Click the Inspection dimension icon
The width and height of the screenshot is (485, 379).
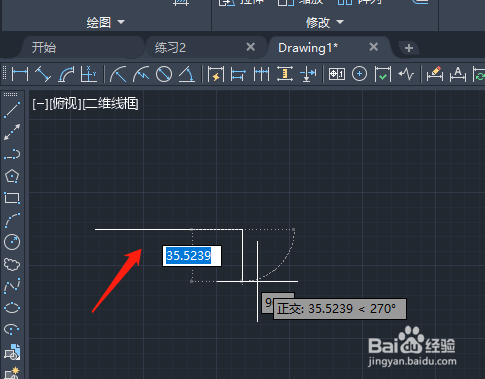click(383, 74)
